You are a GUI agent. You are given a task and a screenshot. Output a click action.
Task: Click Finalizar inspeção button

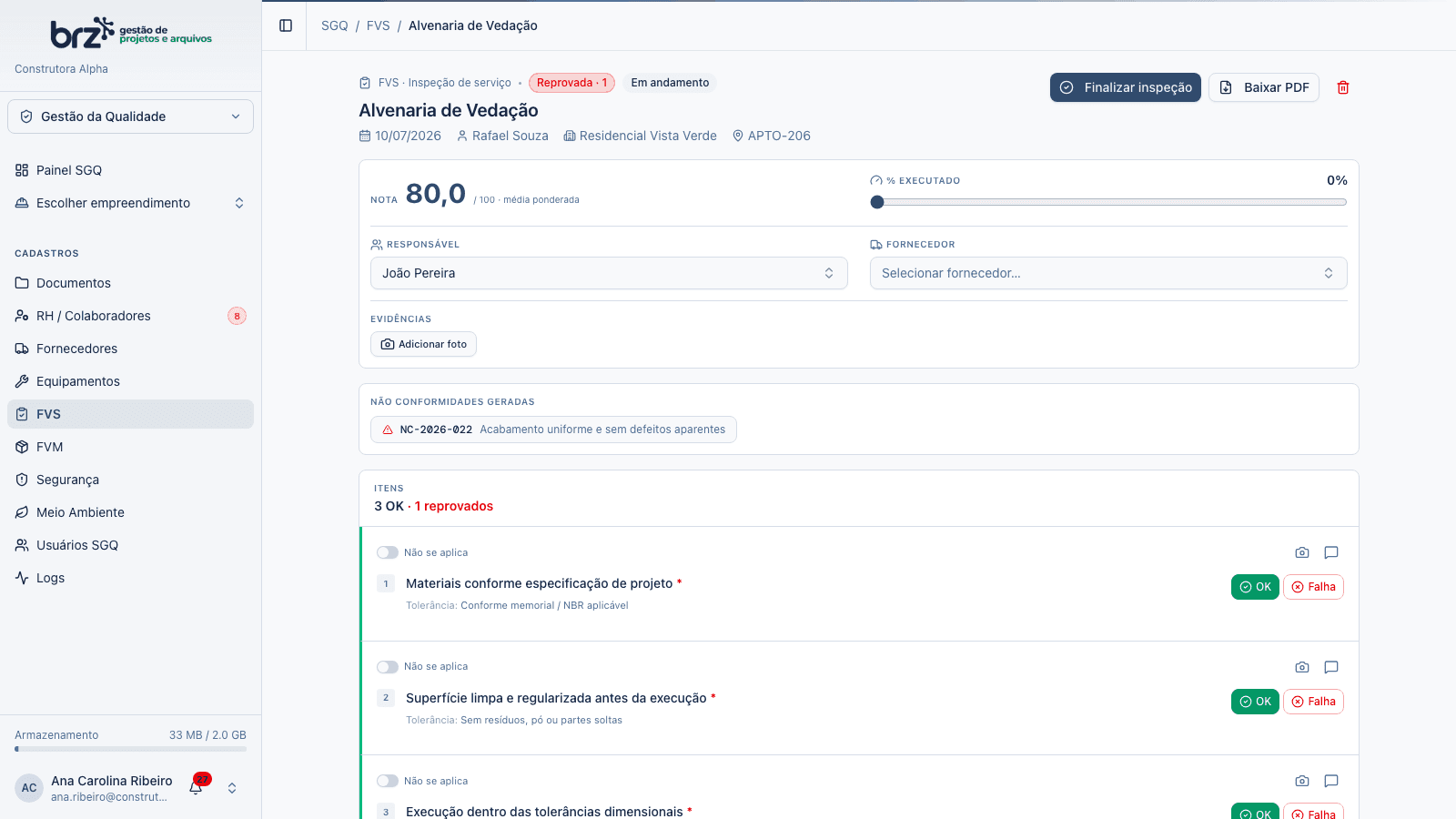point(1126,87)
